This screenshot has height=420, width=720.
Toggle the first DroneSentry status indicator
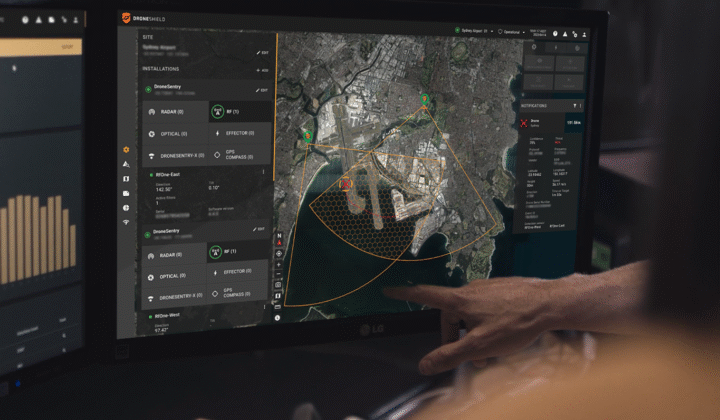click(148, 90)
